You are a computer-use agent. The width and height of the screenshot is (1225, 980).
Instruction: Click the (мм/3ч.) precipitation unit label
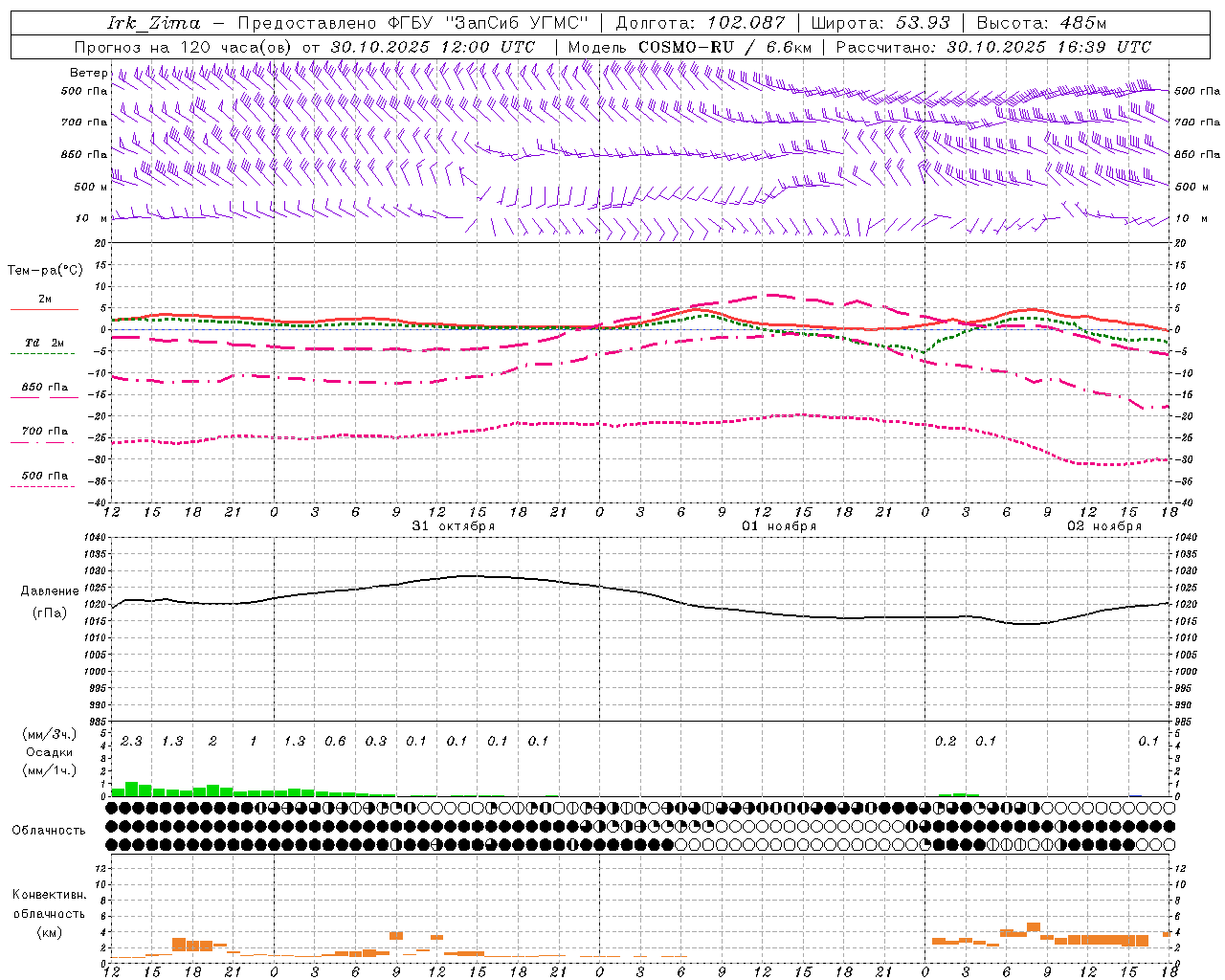(x=50, y=734)
